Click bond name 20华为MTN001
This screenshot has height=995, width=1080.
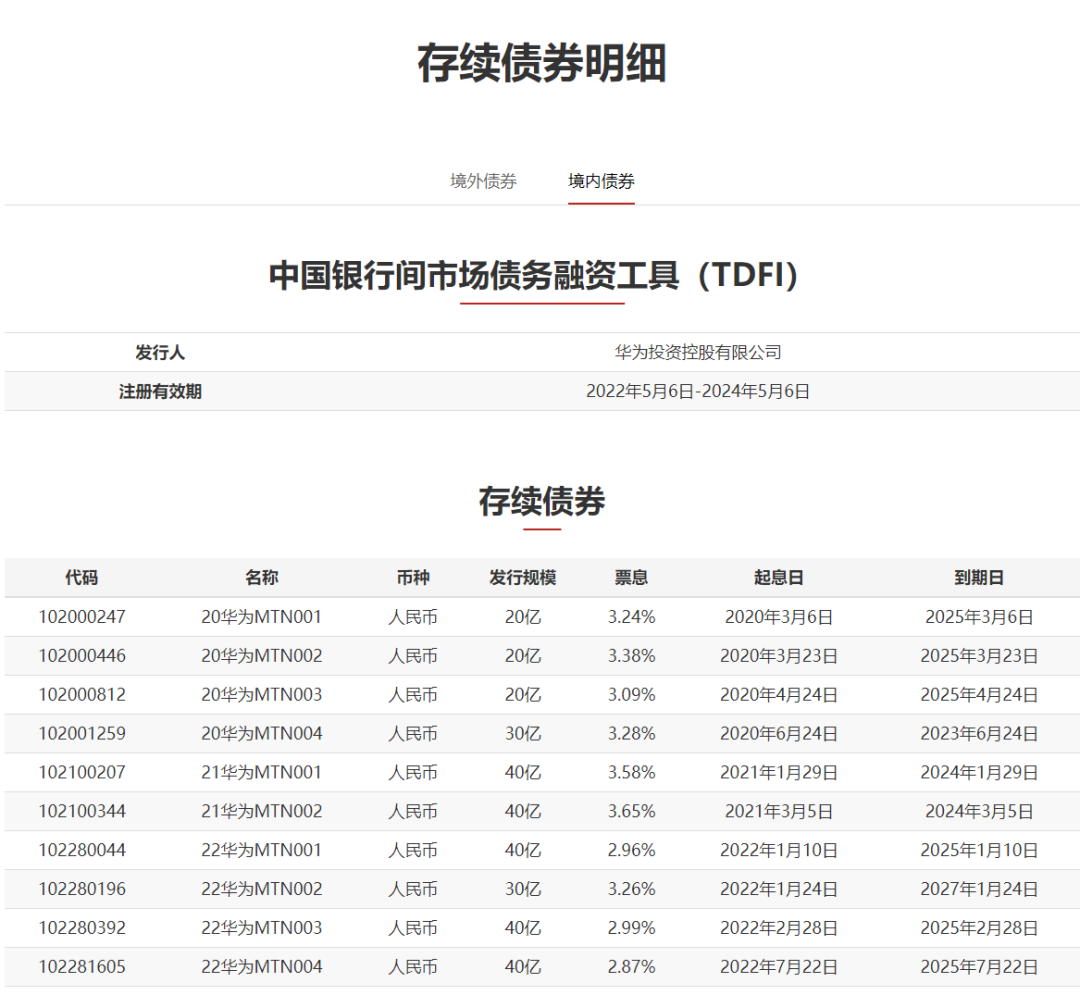pos(262,617)
